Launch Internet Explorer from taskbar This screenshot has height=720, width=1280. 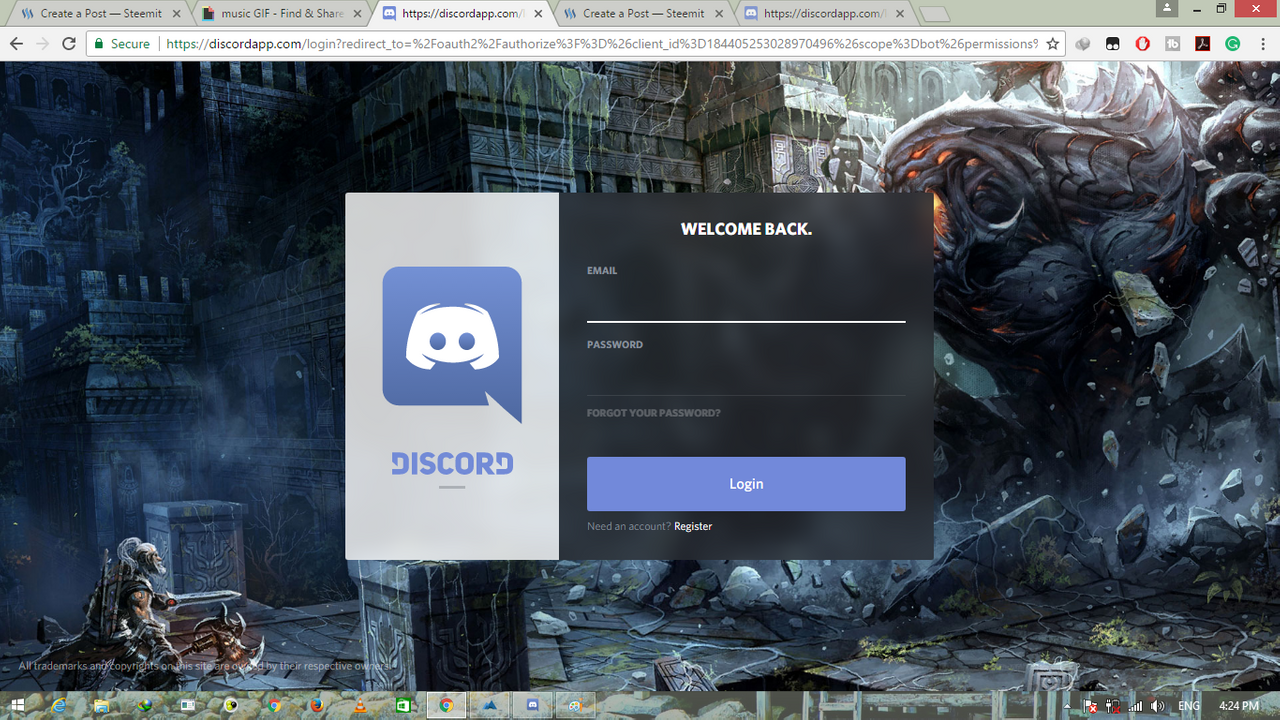click(59, 705)
